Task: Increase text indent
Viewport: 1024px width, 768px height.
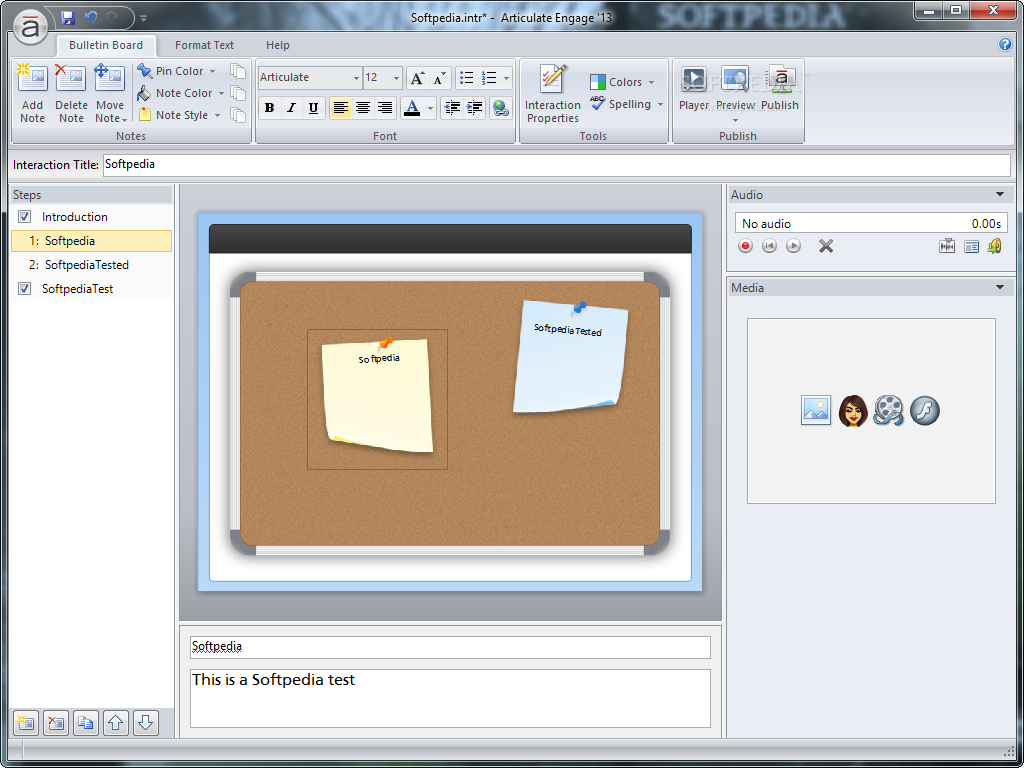Action: coord(475,108)
